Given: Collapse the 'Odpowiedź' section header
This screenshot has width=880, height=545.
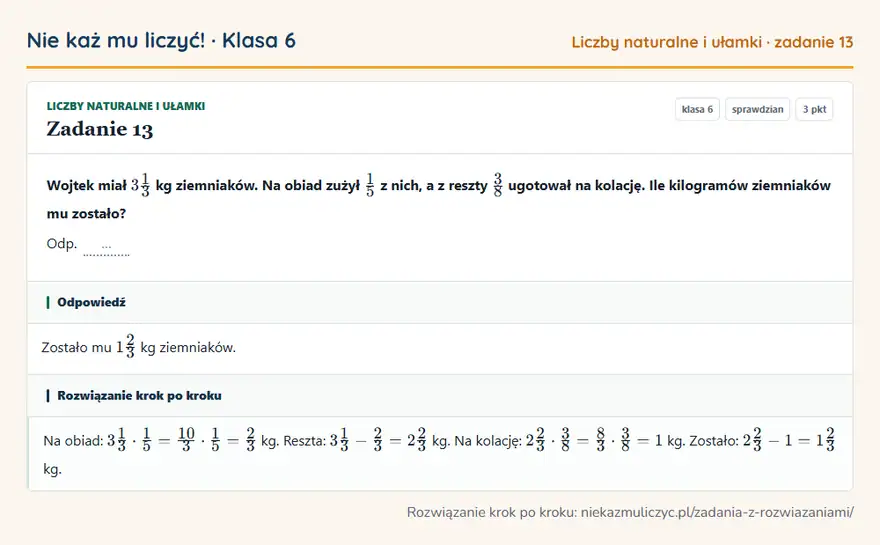Looking at the screenshot, I should pyautogui.click(x=440, y=302).
